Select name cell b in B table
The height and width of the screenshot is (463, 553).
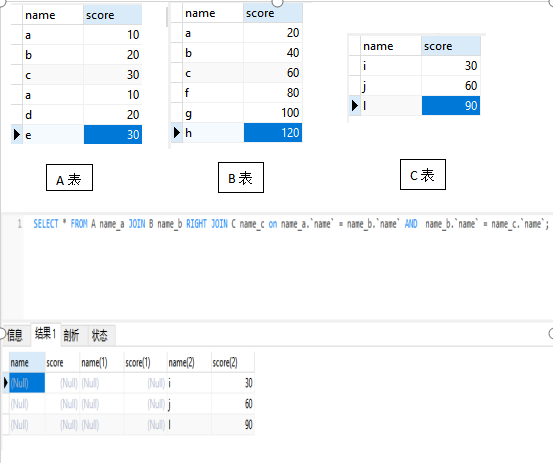tap(213, 53)
